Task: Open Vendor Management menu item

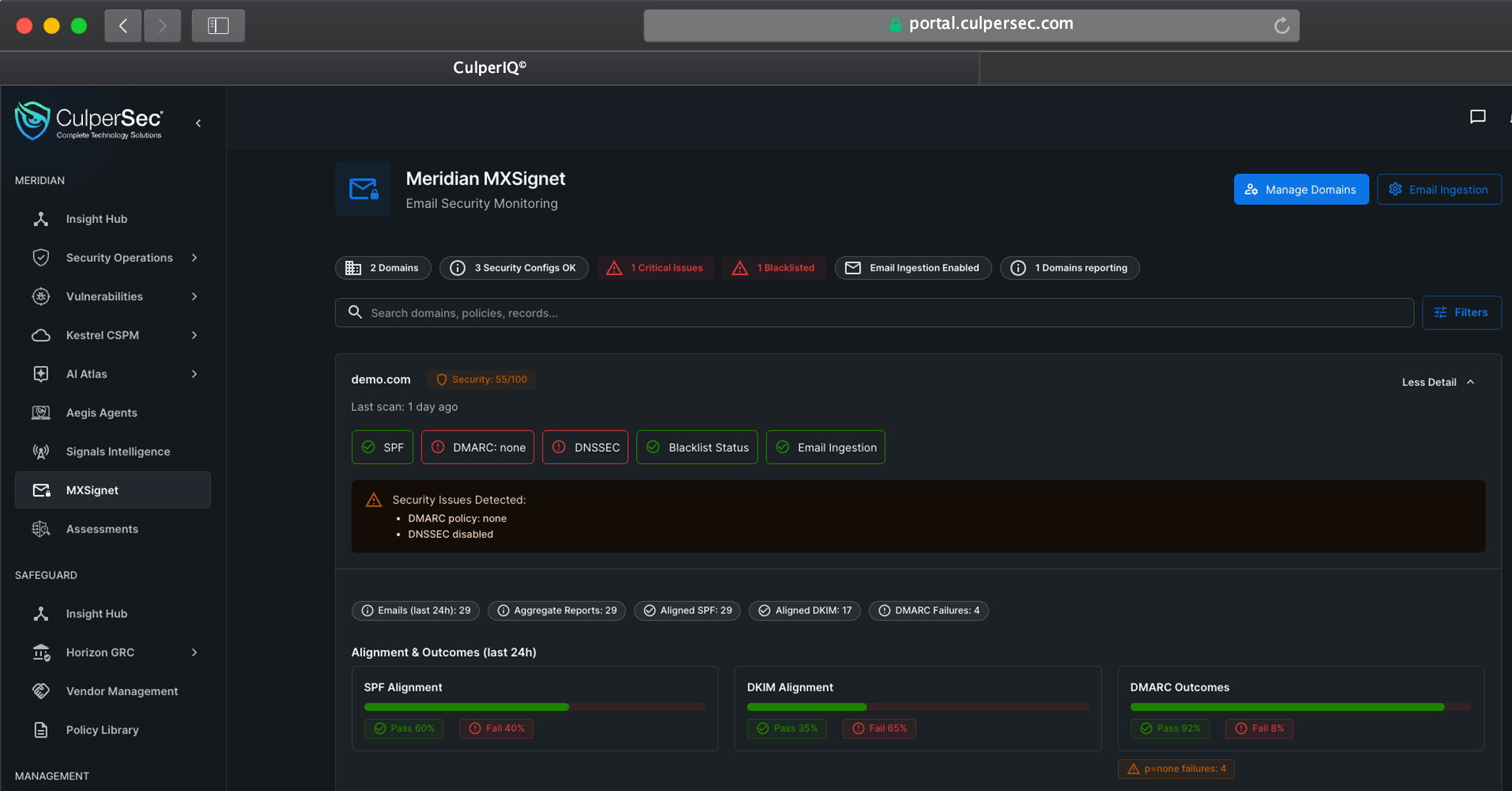Action: click(113, 691)
